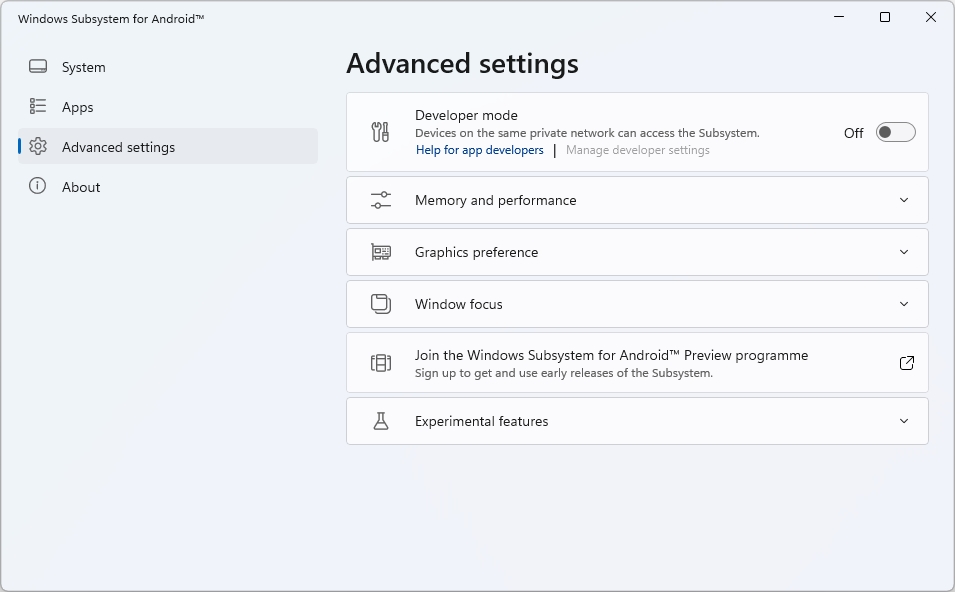This screenshot has width=955, height=592.
Task: Close the Windows Subsystem for Android window
Action: tap(931, 17)
